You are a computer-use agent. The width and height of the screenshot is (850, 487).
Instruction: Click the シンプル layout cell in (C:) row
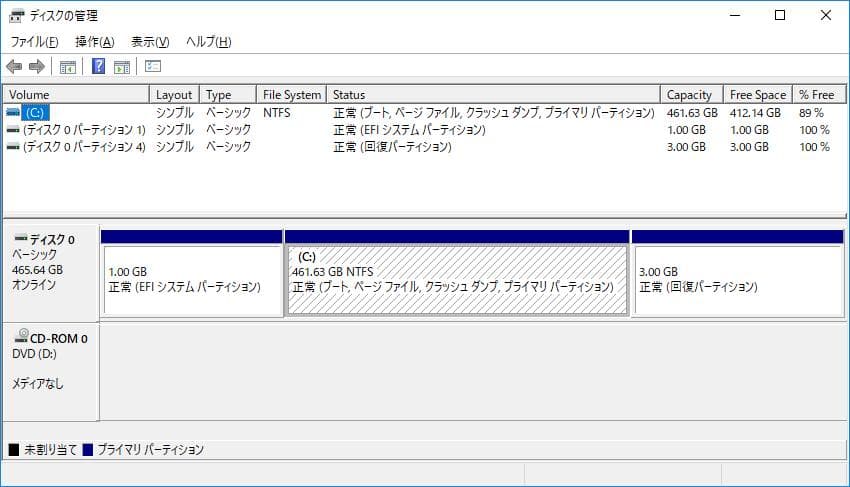(x=175, y=113)
